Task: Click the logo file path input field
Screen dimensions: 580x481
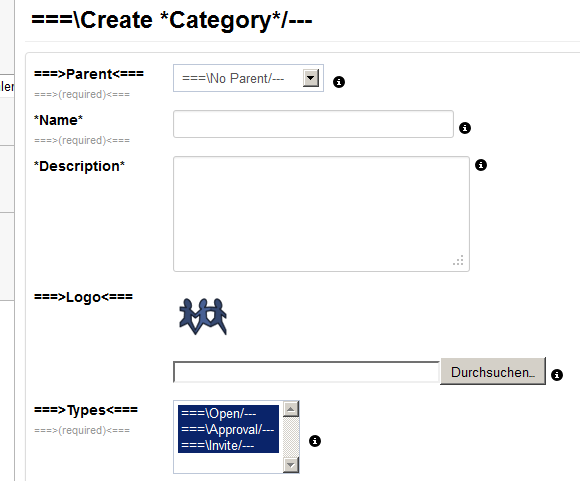Action: point(306,372)
